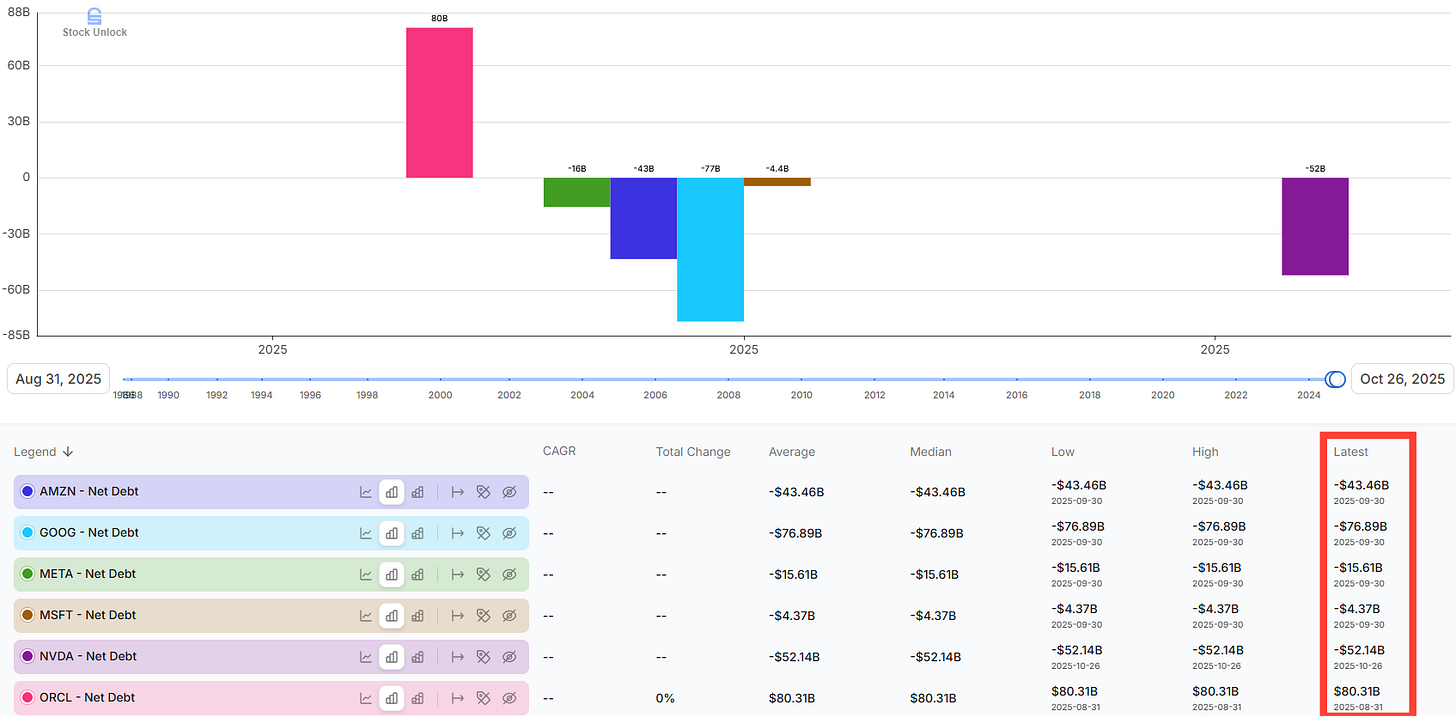Select line chart view for META Net Debt
This screenshot has width=1456, height=716.
point(365,574)
